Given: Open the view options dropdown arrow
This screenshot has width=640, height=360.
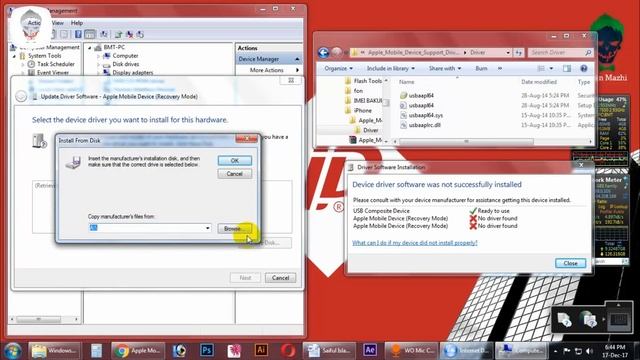Looking at the screenshot, I should pos(551,69).
